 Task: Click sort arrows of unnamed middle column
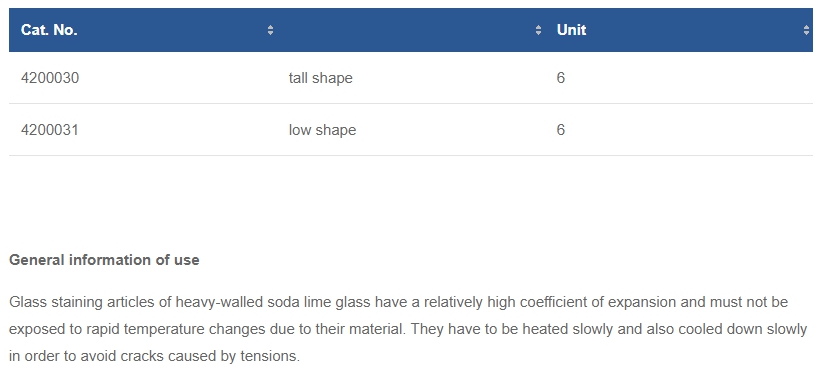tap(538, 30)
